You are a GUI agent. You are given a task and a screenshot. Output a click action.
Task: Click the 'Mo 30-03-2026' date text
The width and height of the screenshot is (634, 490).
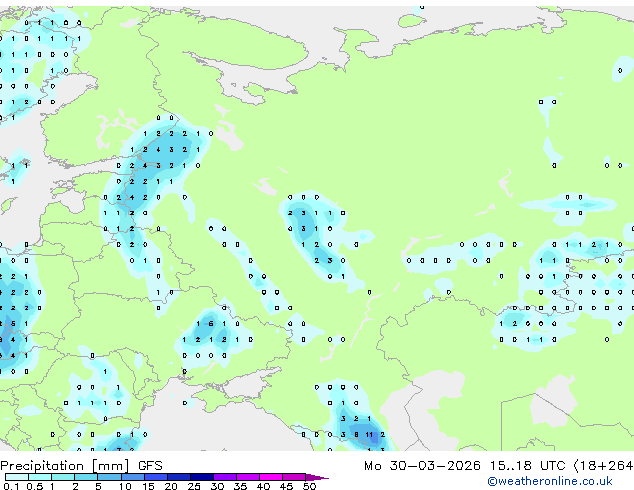click(422, 466)
